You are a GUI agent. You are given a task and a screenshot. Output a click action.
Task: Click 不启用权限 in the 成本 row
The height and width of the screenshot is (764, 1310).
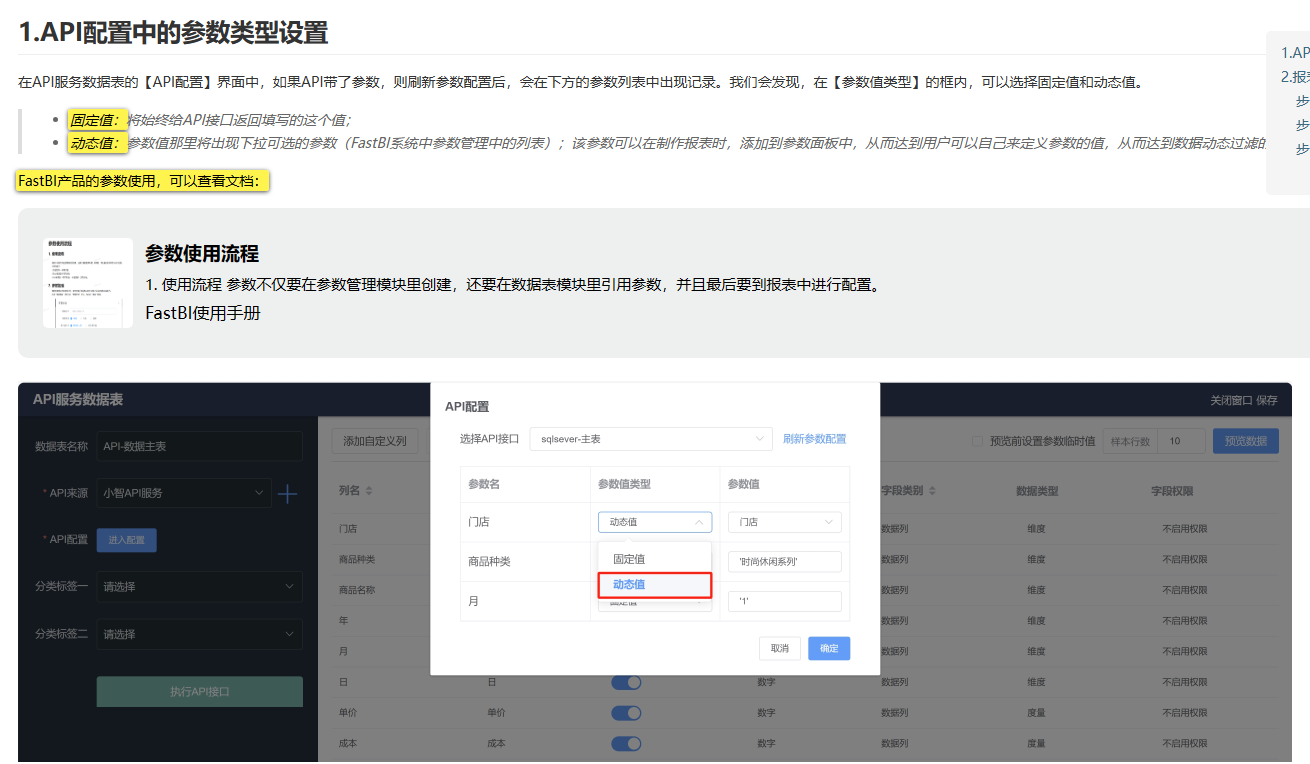[1185, 744]
